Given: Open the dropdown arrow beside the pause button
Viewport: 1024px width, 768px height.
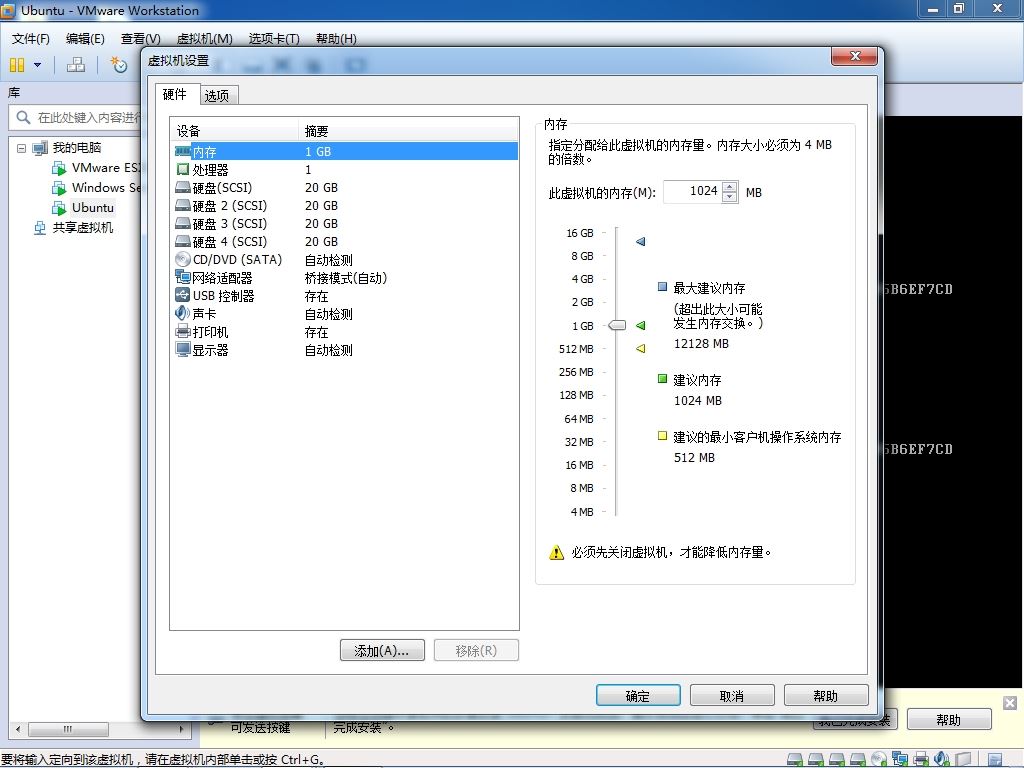Looking at the screenshot, I should click(x=37, y=65).
